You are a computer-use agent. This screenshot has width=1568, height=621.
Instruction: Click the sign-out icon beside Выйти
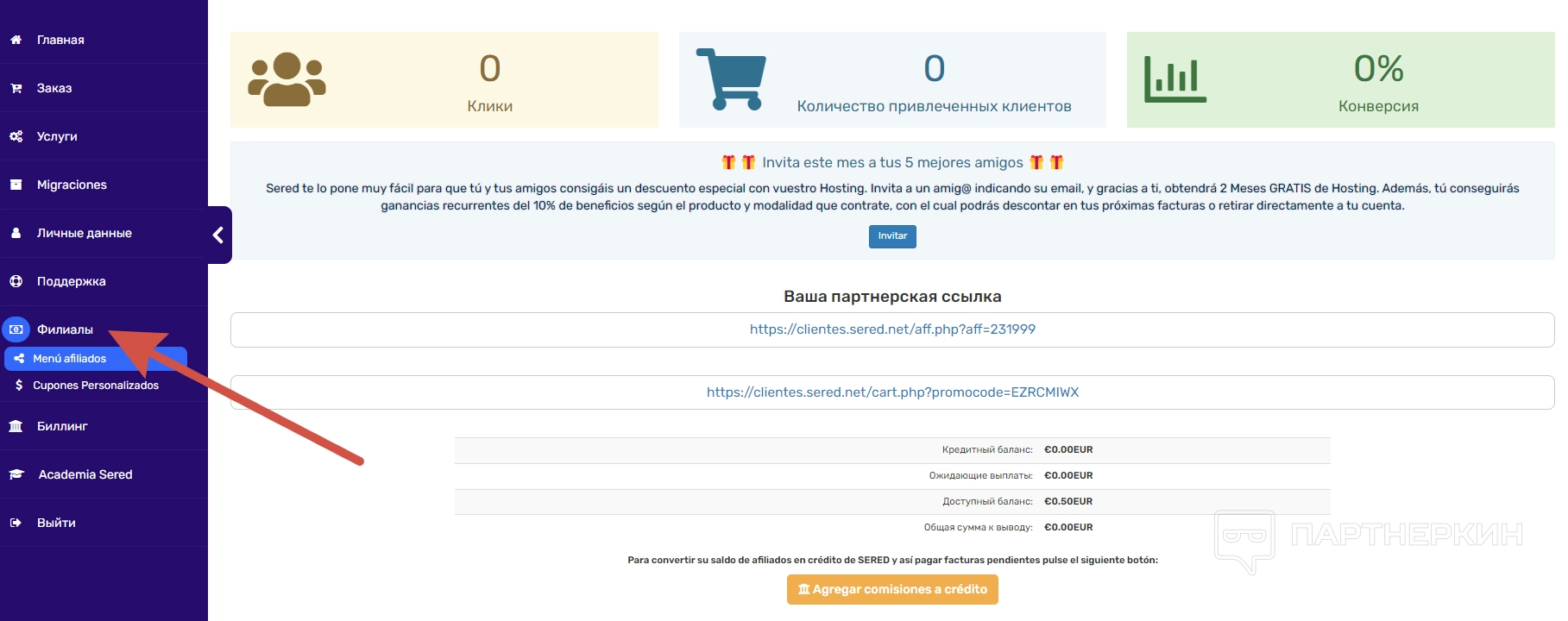pos(16,523)
